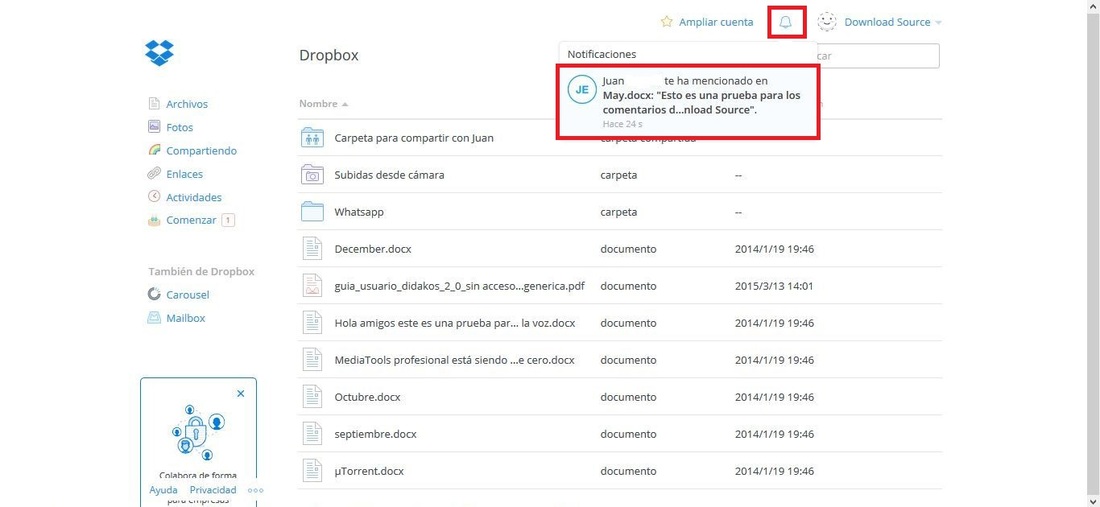The image size is (1100, 507).
Task: Click the Whatsapp folder icon
Action: coord(311,212)
